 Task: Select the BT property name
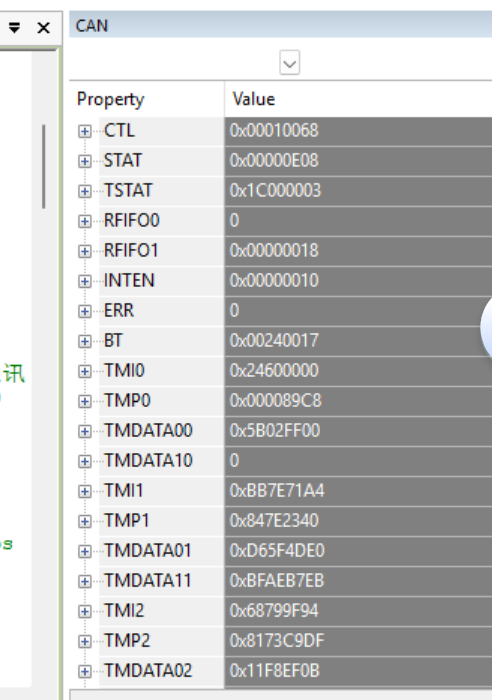[113, 341]
